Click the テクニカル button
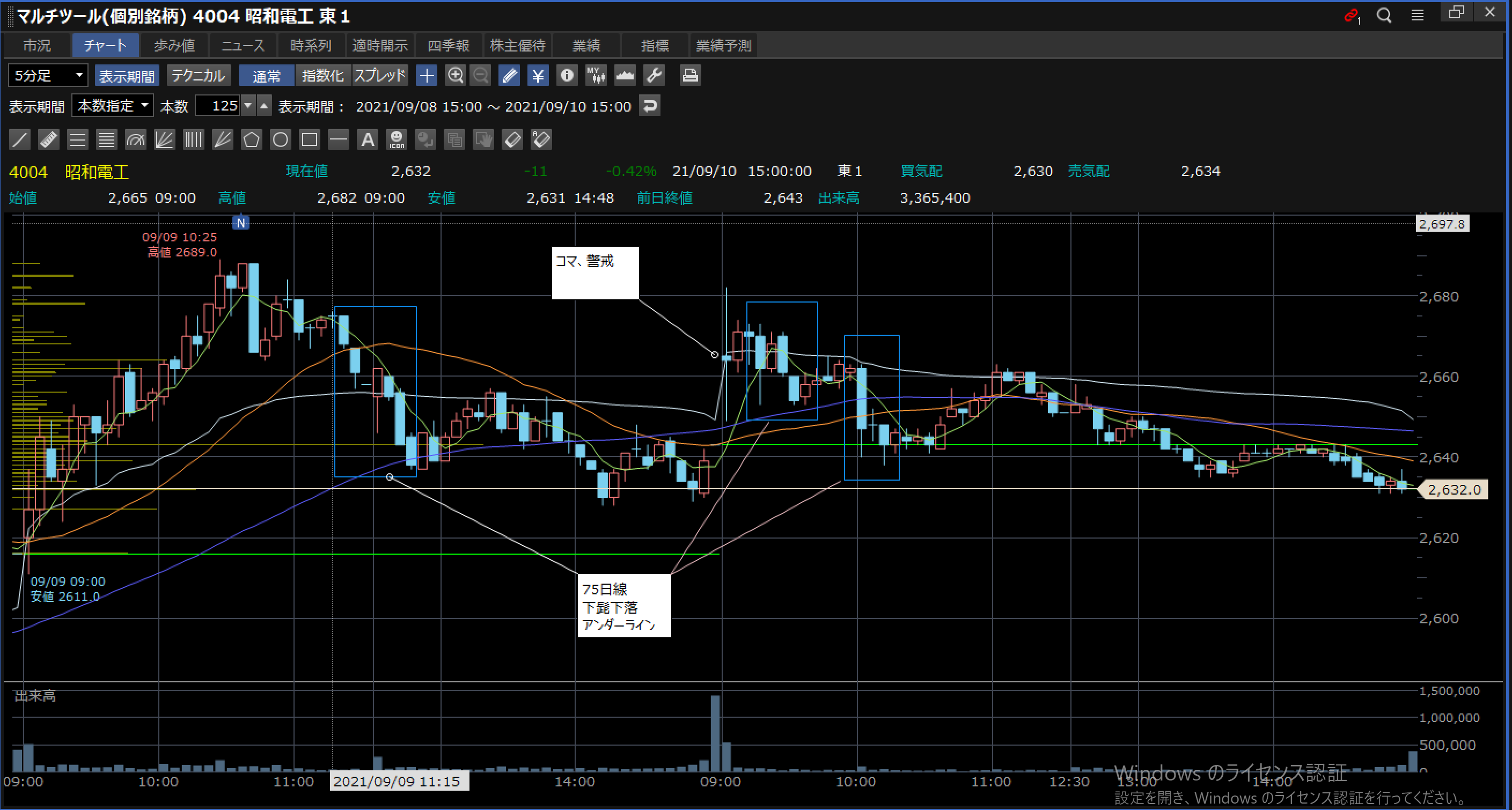This screenshot has width=1512, height=810. [199, 76]
